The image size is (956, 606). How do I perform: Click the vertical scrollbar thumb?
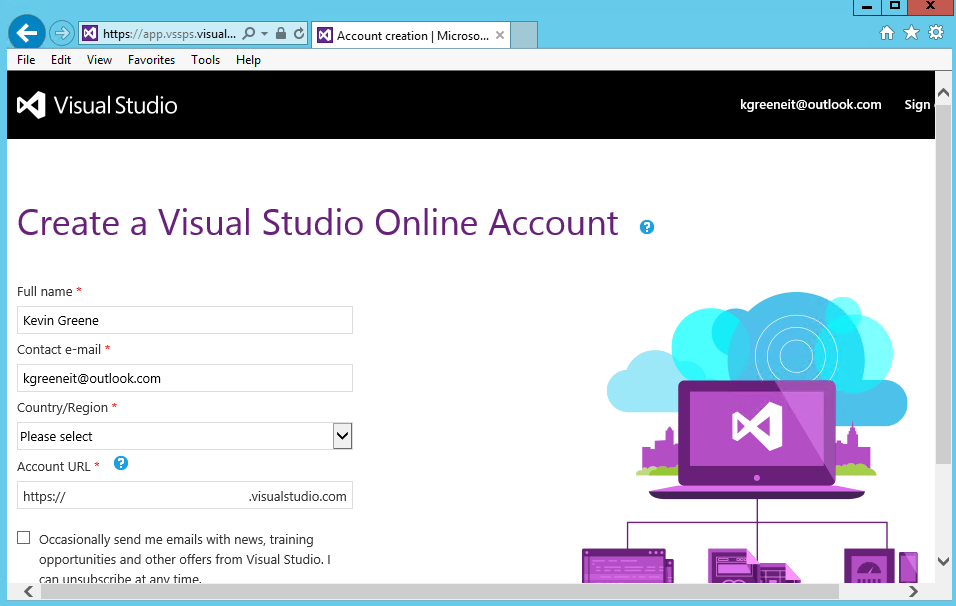click(943, 283)
